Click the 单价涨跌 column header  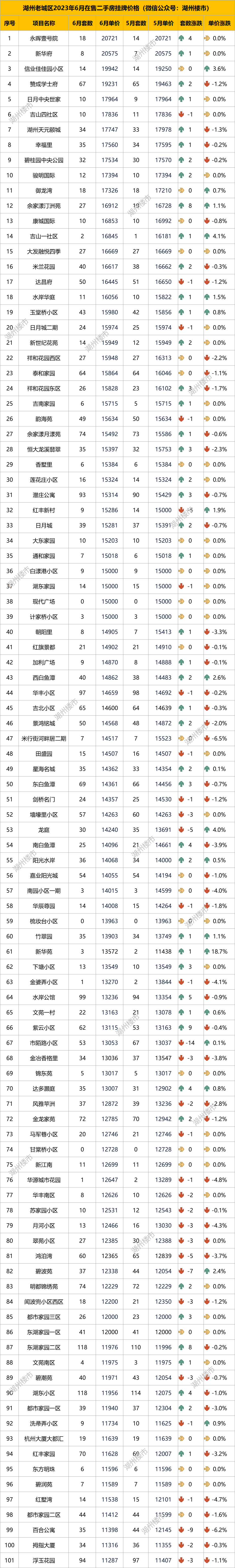219,23
